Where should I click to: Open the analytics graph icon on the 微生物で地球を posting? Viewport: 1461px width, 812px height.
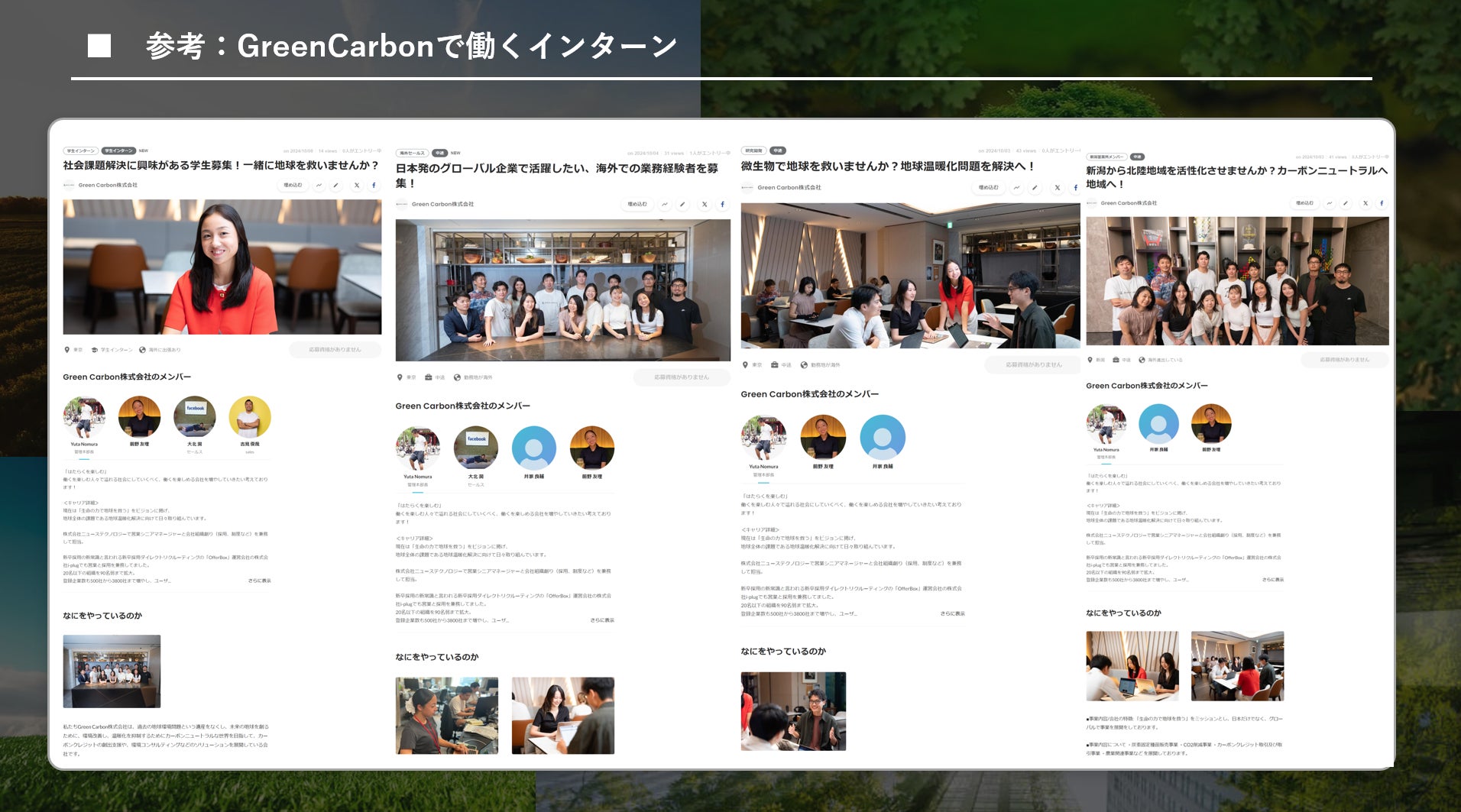pos(1017,188)
